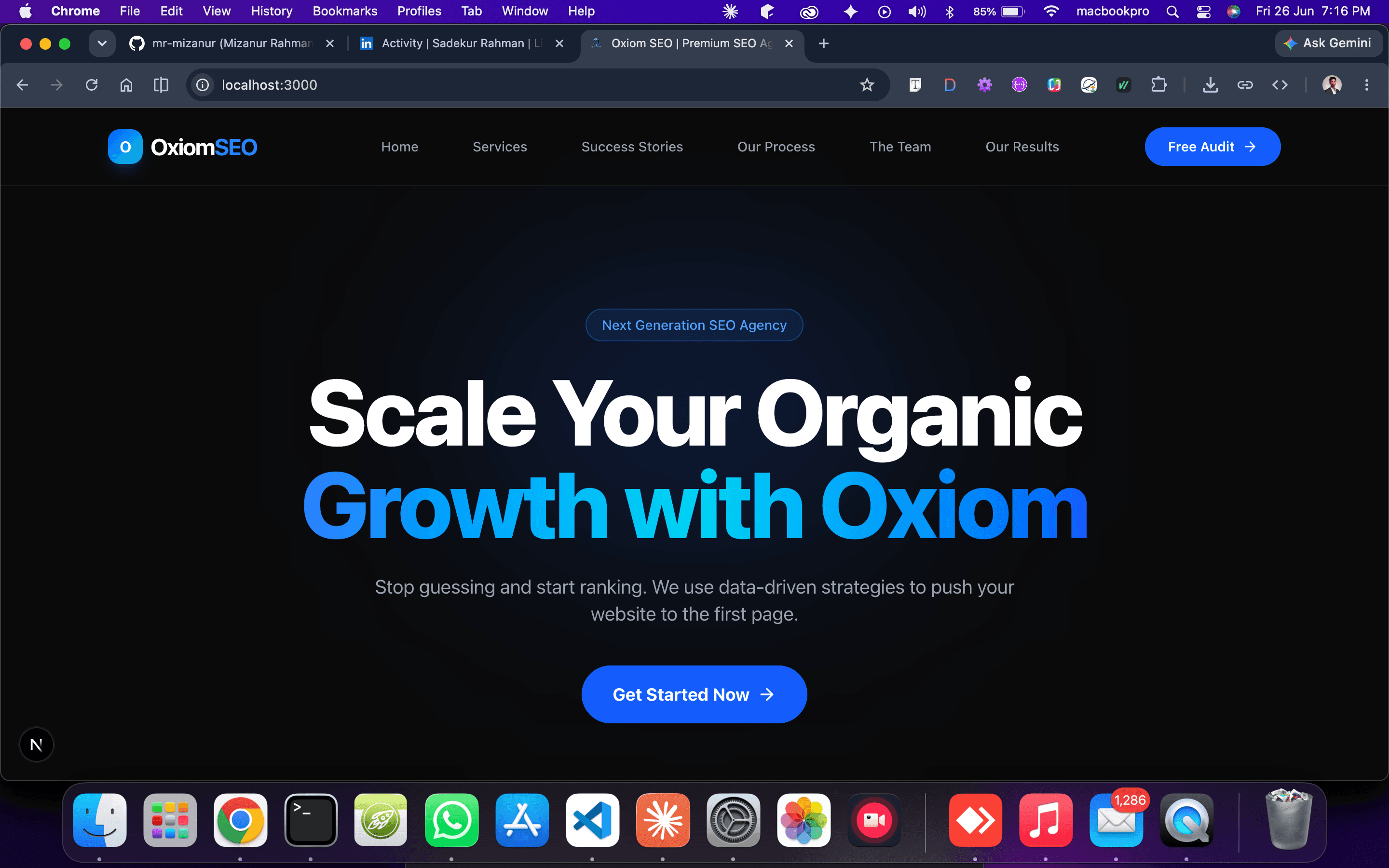Open Chrome downloads icon
The image size is (1389, 868).
(x=1211, y=85)
